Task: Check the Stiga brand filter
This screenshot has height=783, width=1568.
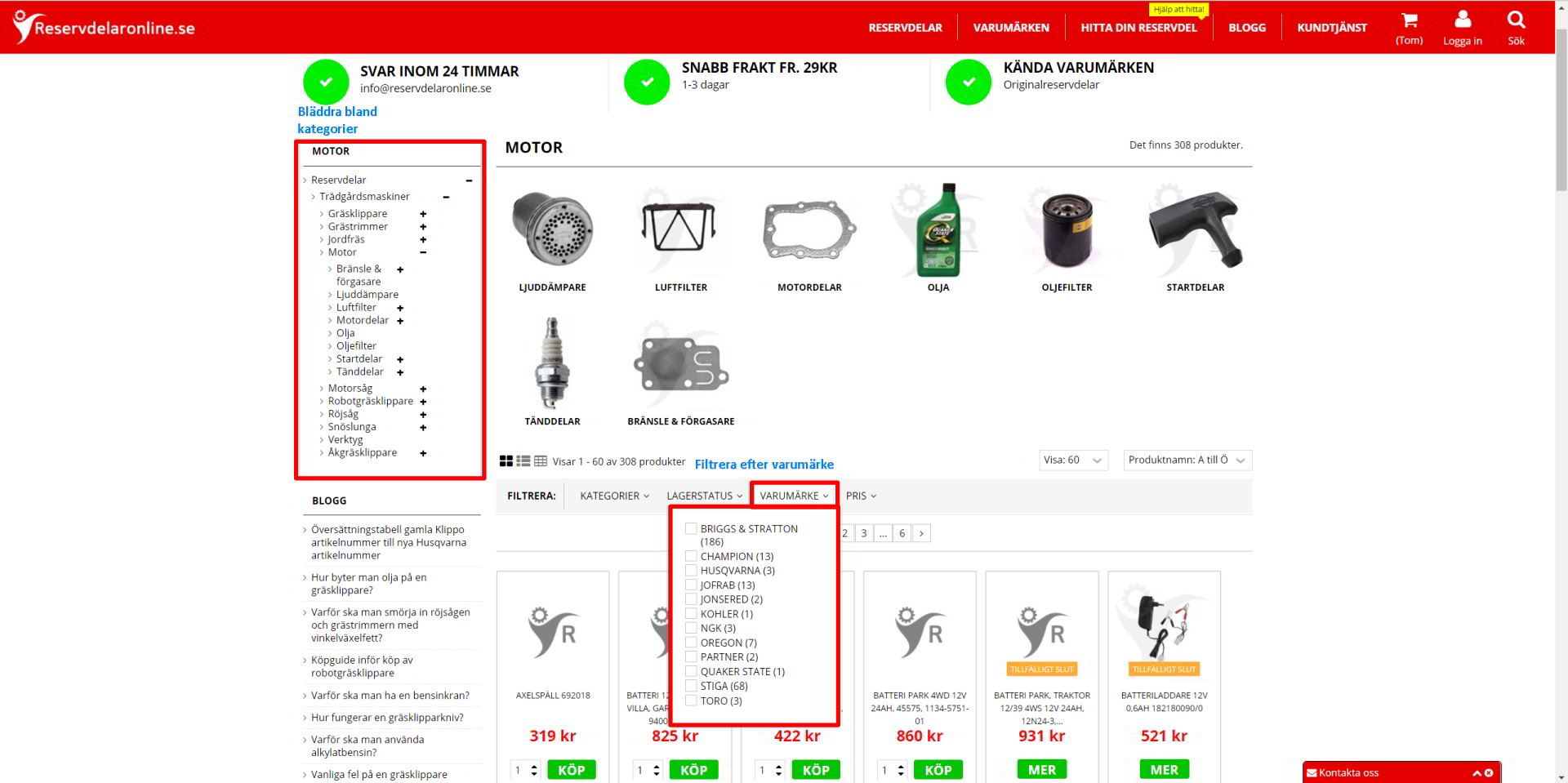Action: pyautogui.click(x=691, y=686)
